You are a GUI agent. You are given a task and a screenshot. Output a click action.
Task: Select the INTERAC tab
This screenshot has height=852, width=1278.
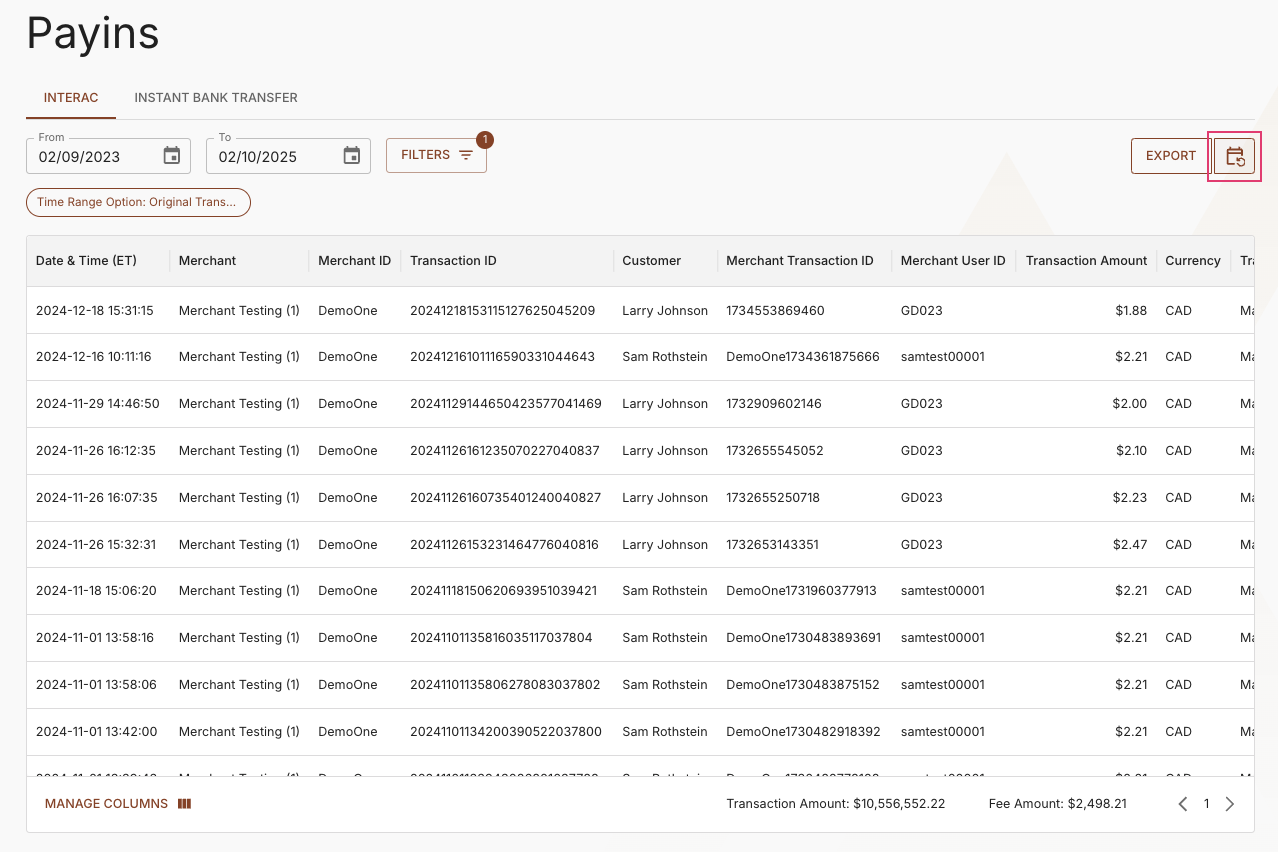(x=71, y=97)
